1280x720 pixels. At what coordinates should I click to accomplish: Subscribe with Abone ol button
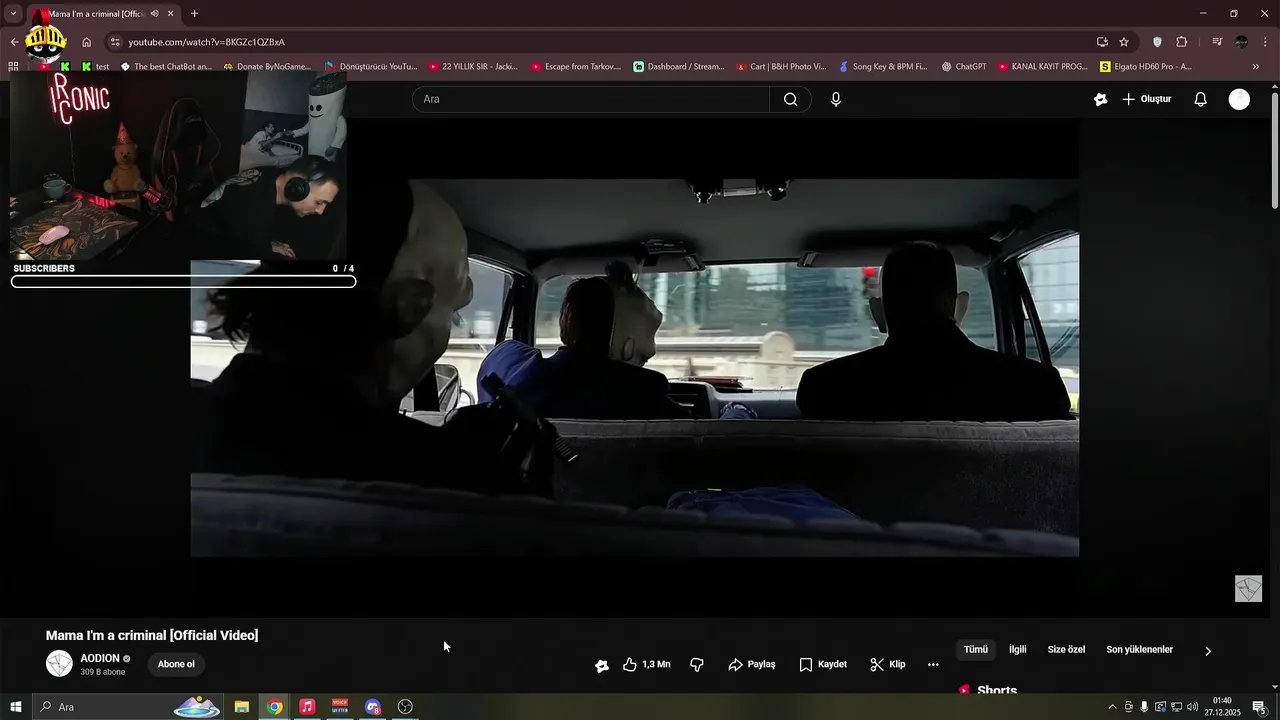pos(176,664)
